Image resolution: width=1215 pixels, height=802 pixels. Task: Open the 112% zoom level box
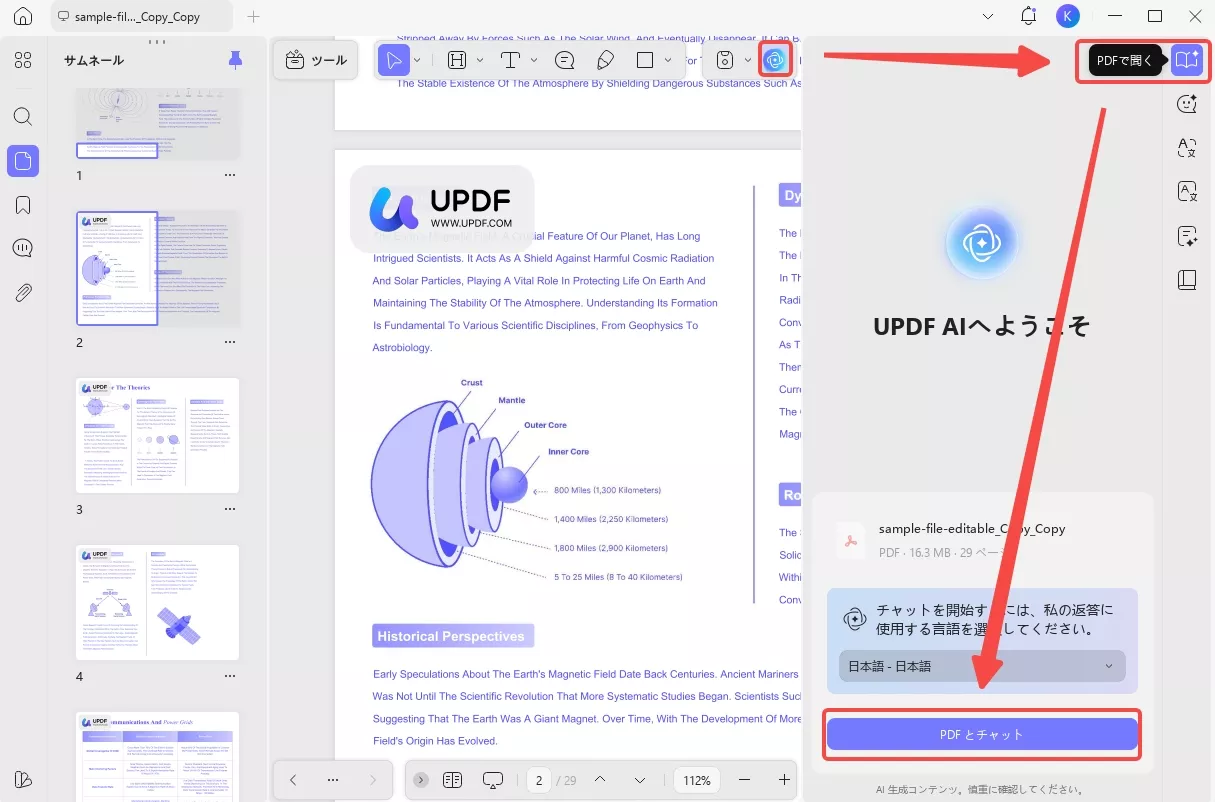click(x=697, y=780)
